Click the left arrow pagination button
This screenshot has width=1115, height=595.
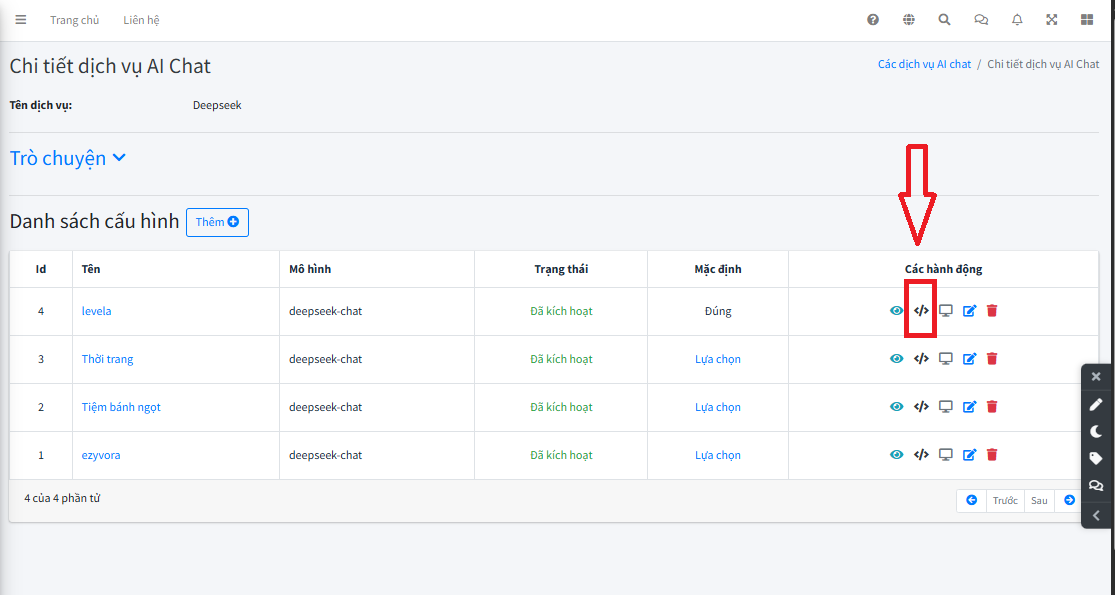click(x=971, y=500)
